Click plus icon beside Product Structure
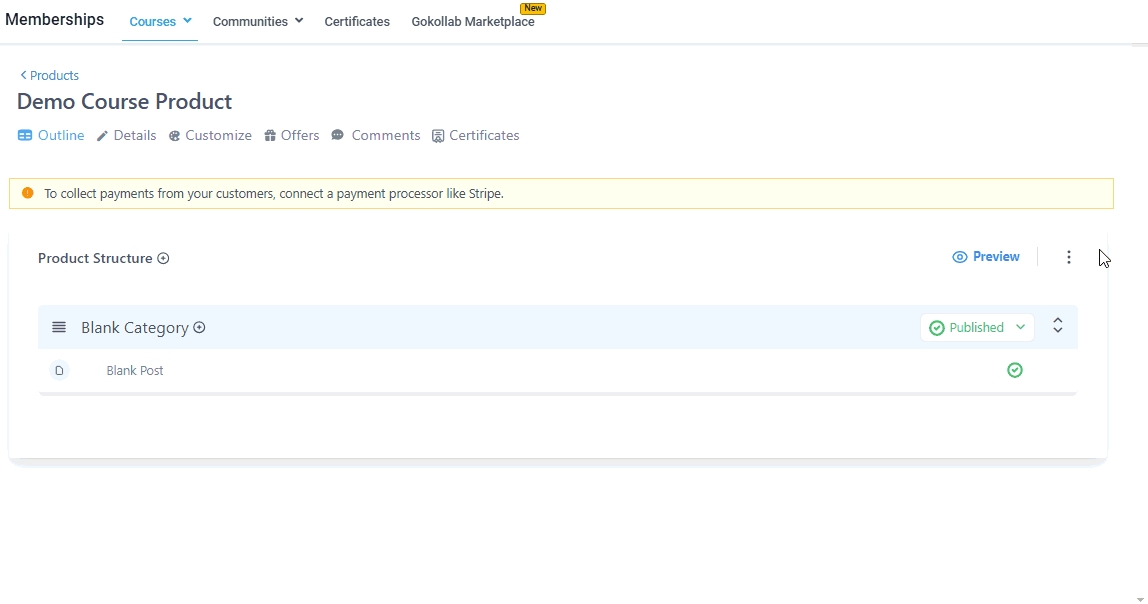The width and height of the screenshot is (1148, 604). pyautogui.click(x=163, y=258)
